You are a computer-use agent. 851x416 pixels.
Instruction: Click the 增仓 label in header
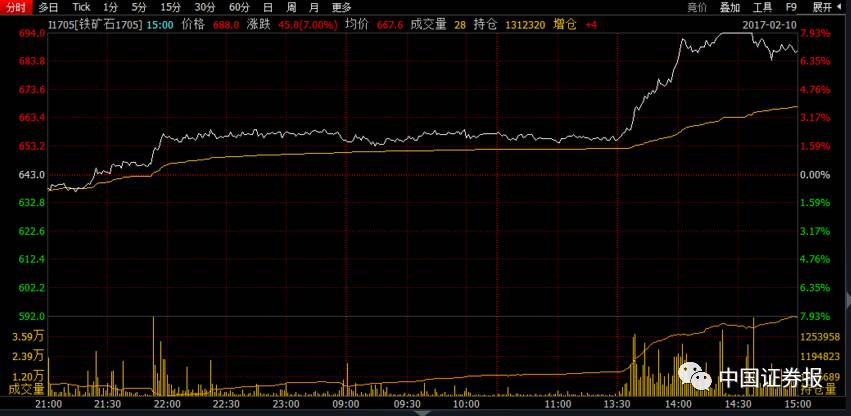pos(564,24)
